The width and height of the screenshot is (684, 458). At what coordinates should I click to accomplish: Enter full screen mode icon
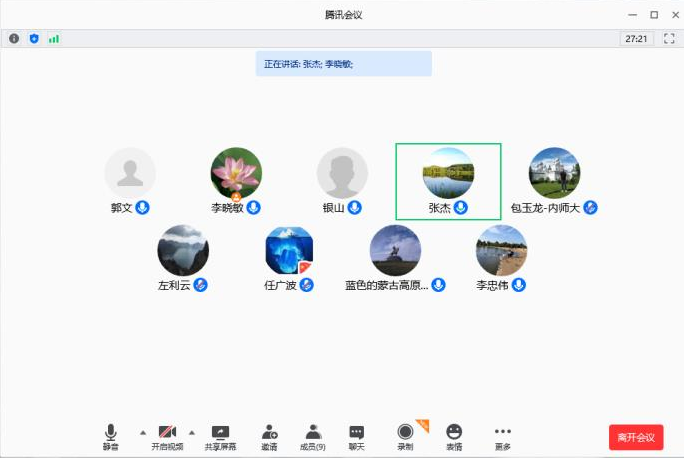coord(669,38)
